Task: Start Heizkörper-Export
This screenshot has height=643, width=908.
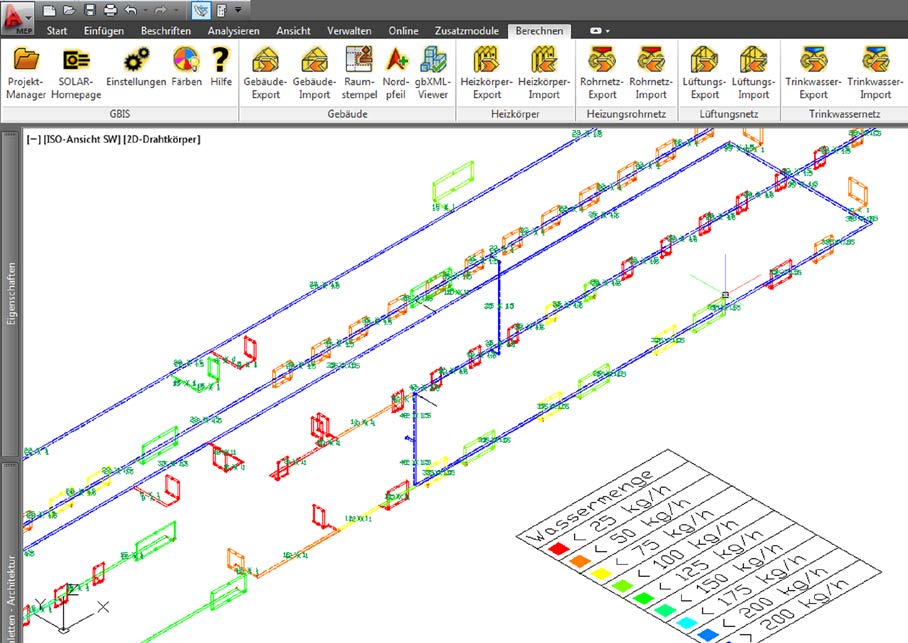Action: (486, 73)
